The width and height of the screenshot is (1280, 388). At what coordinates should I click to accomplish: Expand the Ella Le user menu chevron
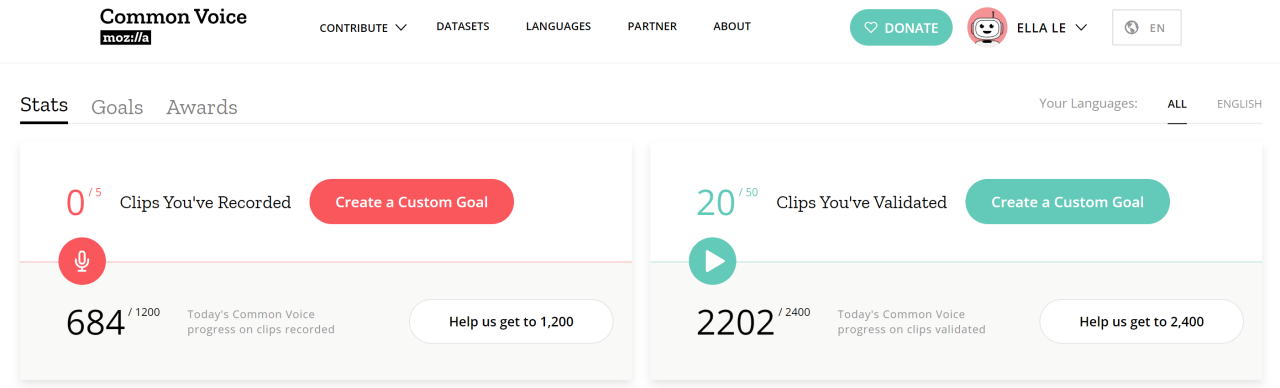click(x=1081, y=27)
